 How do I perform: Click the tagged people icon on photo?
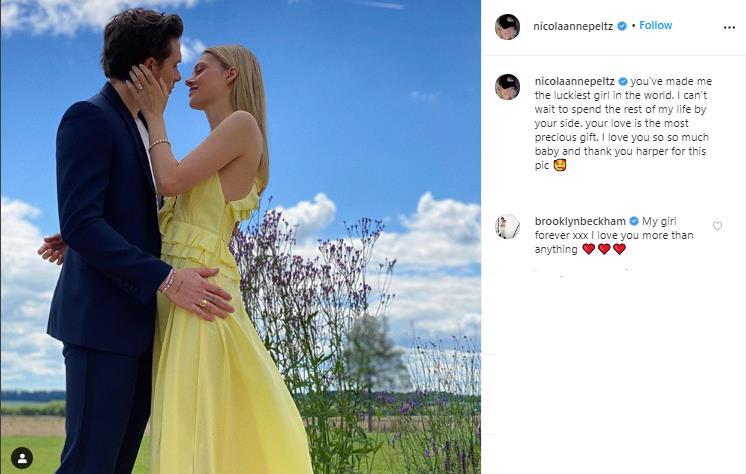[22, 458]
